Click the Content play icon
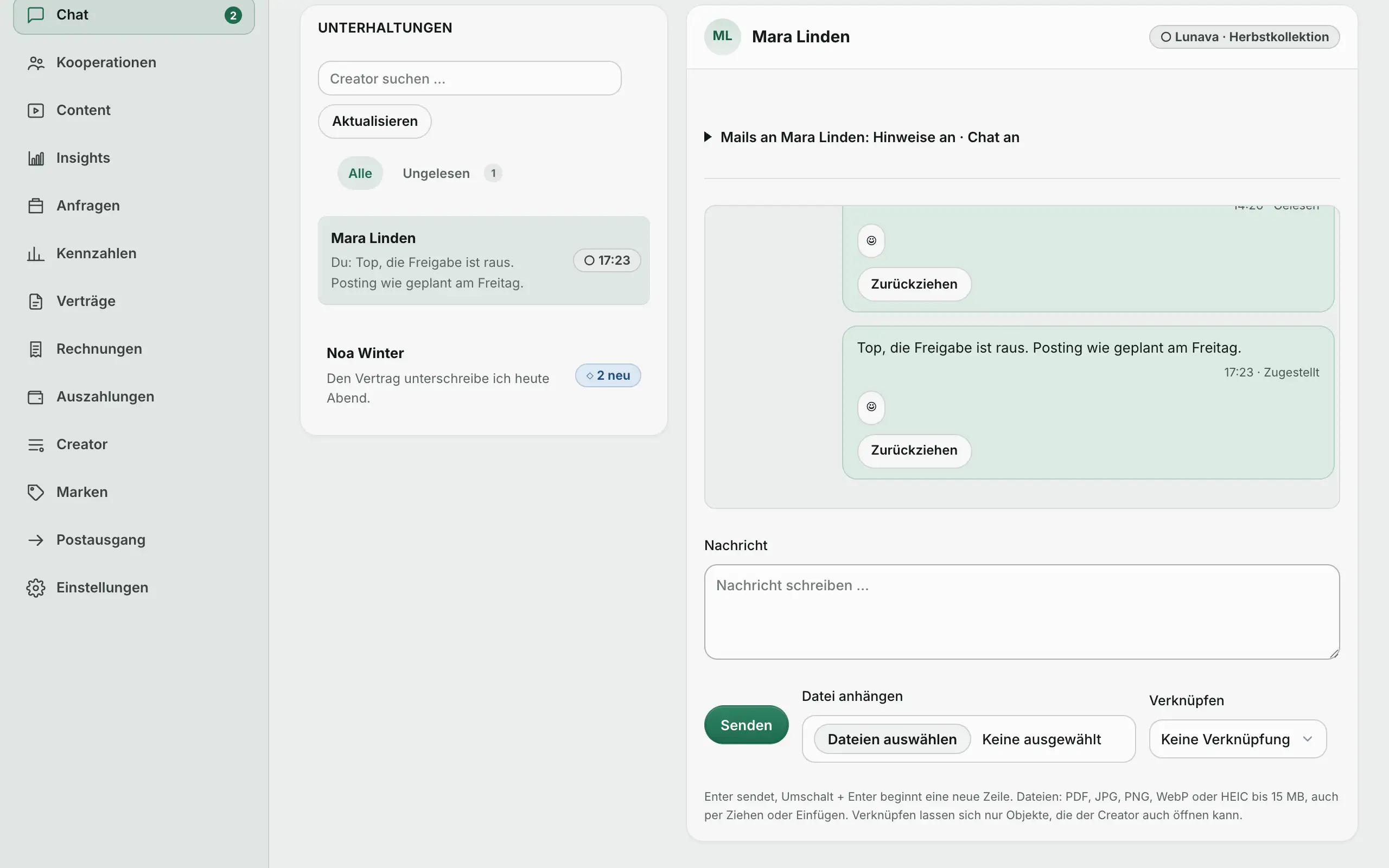The height and width of the screenshot is (868, 1389). tap(36, 110)
